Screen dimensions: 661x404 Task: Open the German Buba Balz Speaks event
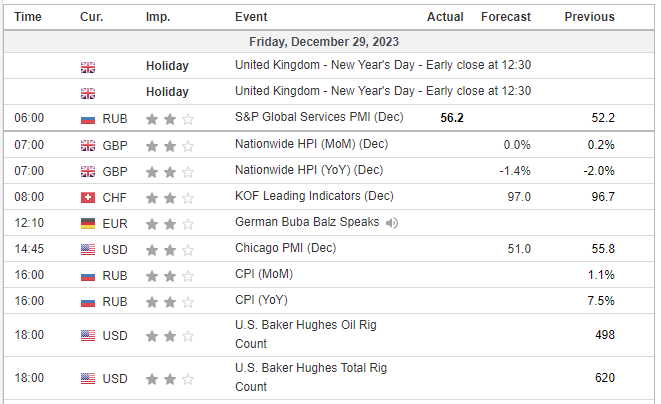click(307, 222)
